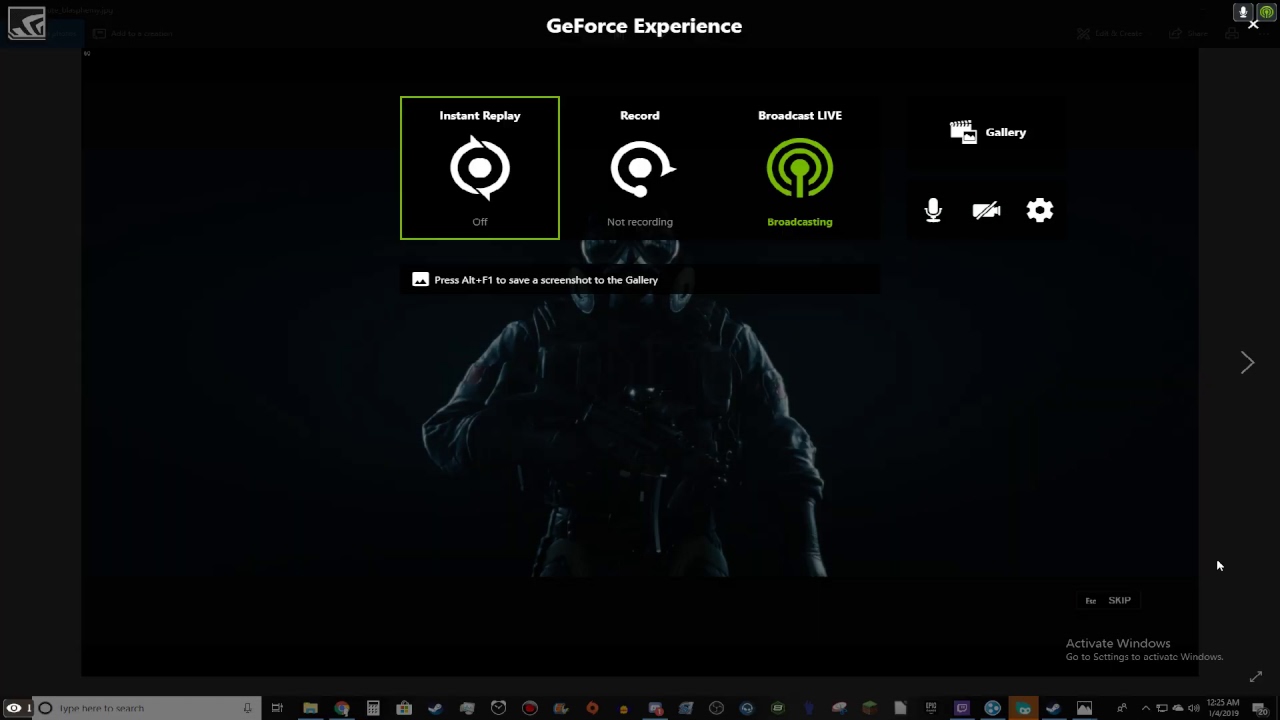Open the taskbar clock showing 12:25 AM
Image resolution: width=1280 pixels, height=720 pixels.
tap(1223, 708)
